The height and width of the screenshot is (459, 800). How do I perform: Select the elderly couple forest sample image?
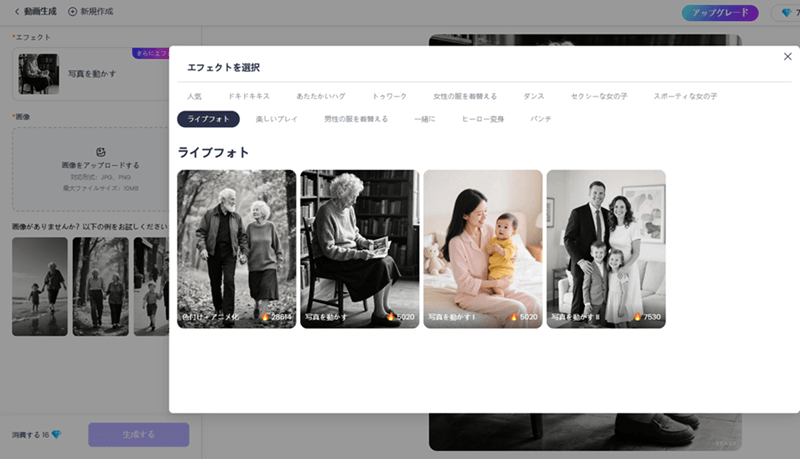click(101, 287)
